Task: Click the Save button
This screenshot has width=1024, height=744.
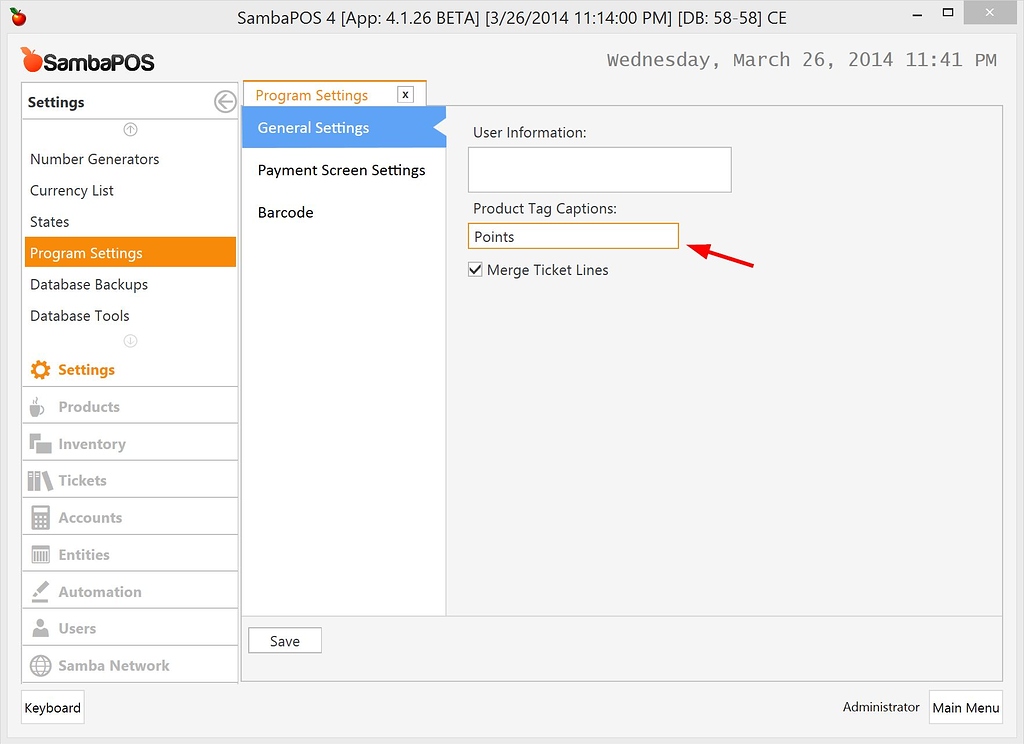Action: click(x=284, y=640)
